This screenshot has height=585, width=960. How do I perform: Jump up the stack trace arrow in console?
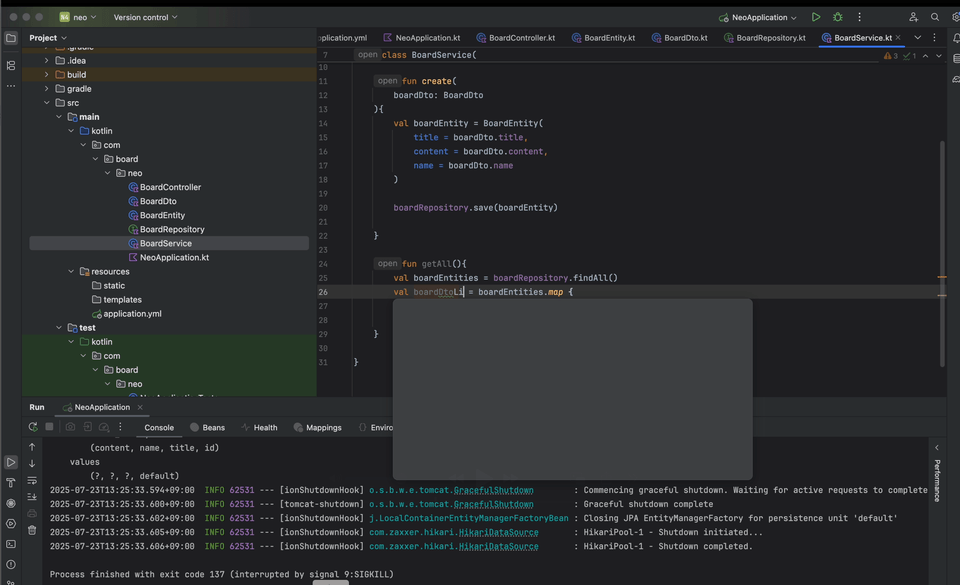[x=32, y=447]
